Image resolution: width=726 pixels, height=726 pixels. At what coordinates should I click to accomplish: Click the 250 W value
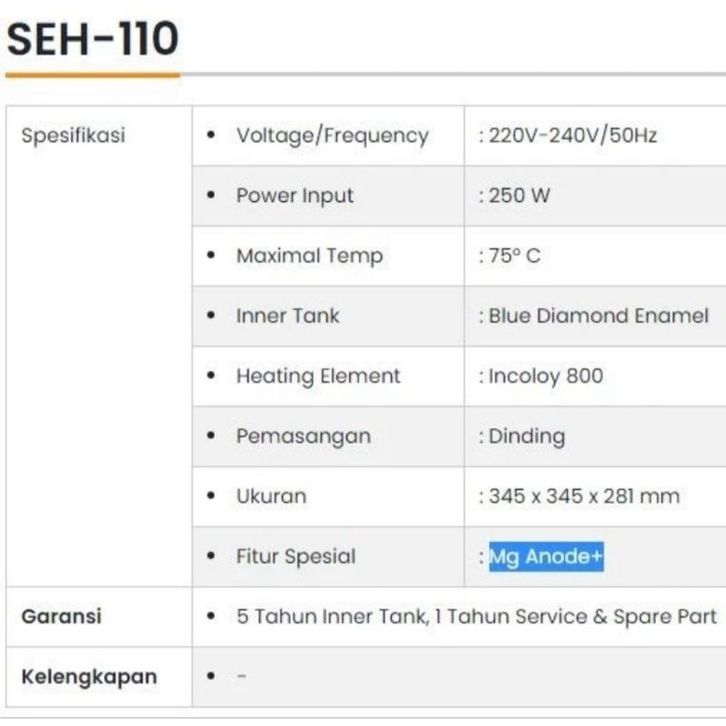[519, 196]
